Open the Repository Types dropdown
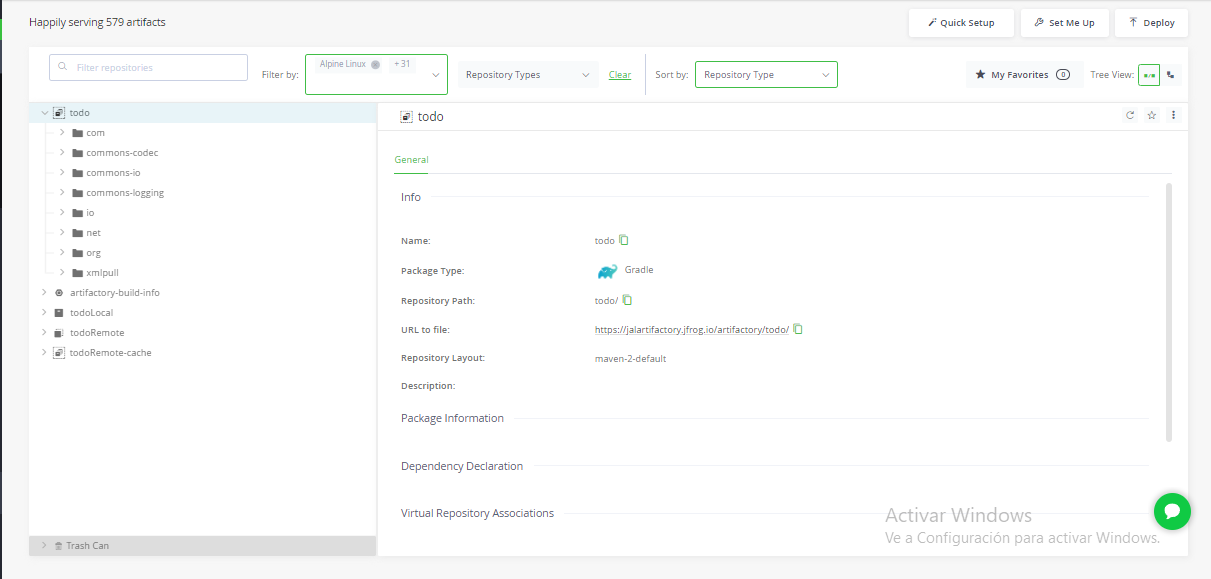This screenshot has width=1211, height=579. [x=528, y=75]
